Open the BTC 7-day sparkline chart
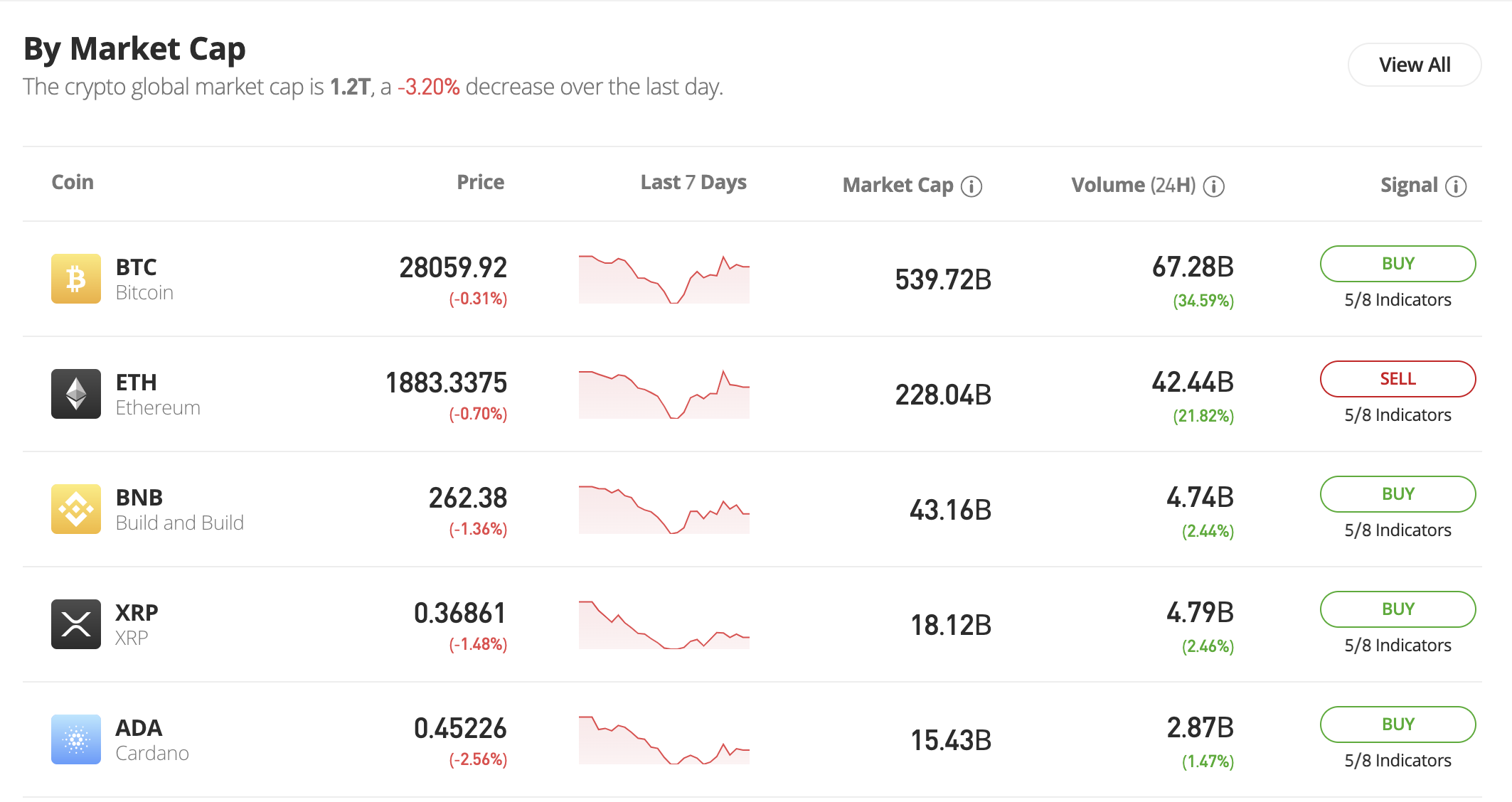Viewport: 1512px width, 802px height. [x=664, y=279]
